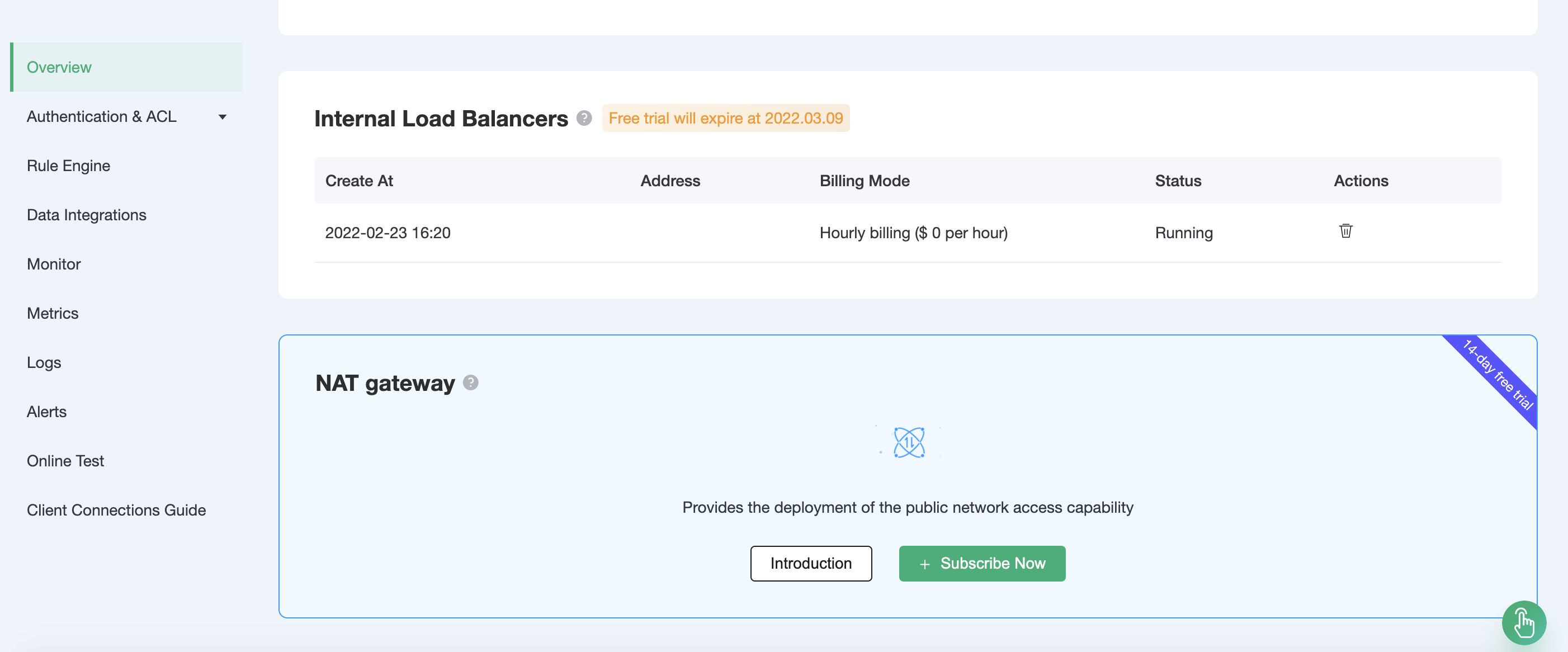Click the green floating hand pointer button
This screenshot has height=652, width=1568.
[1524, 623]
